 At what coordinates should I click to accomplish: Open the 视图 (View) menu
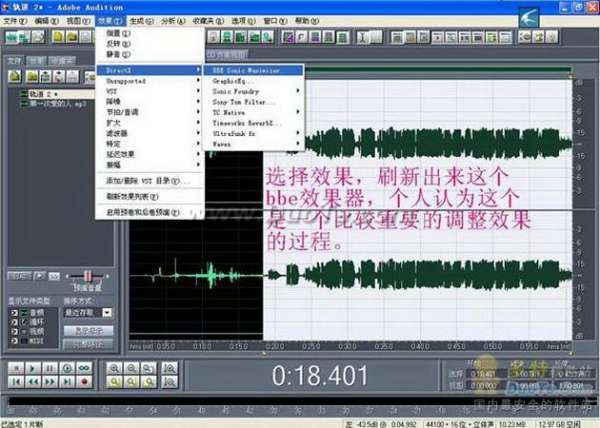pos(78,21)
